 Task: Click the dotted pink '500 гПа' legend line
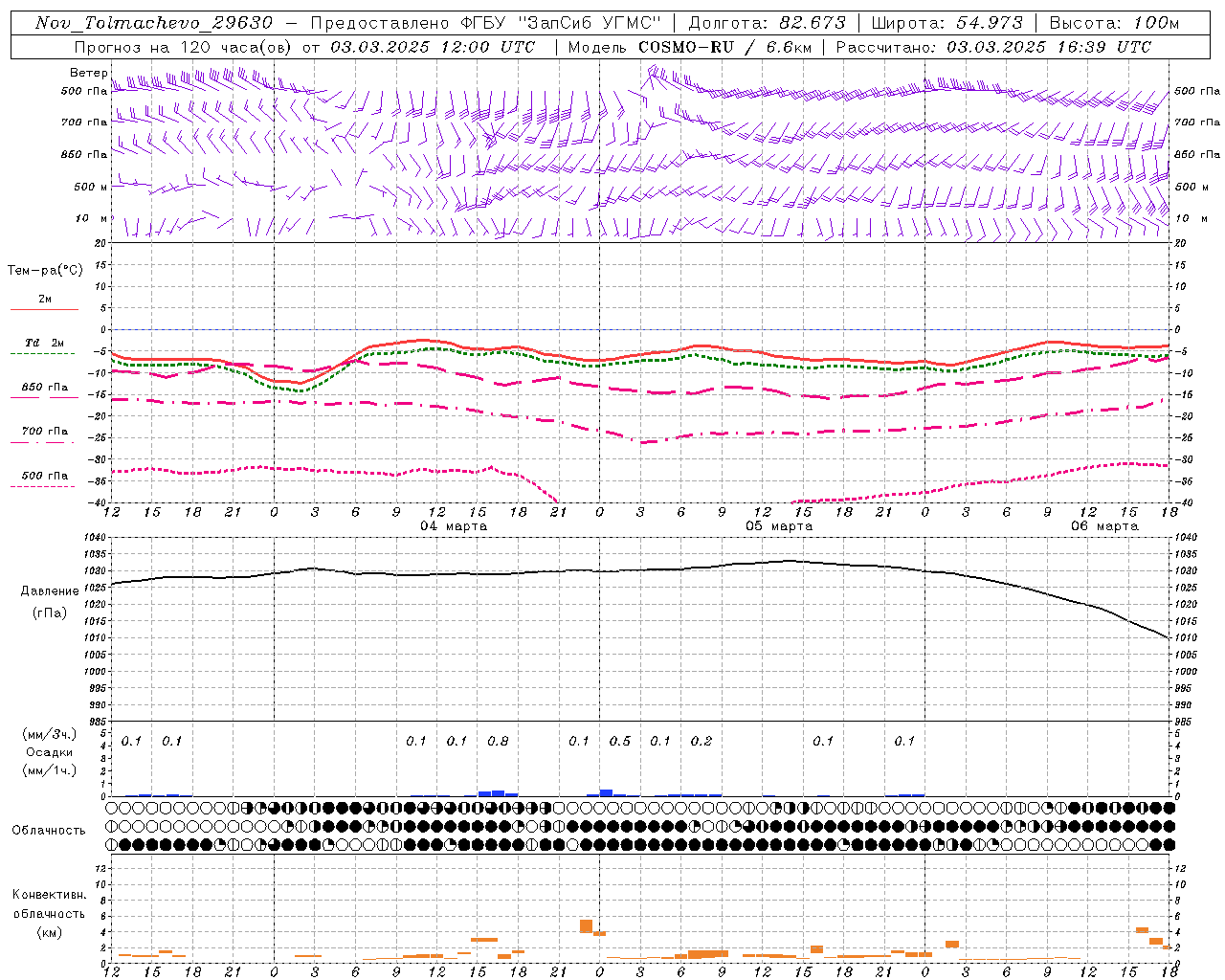42,486
